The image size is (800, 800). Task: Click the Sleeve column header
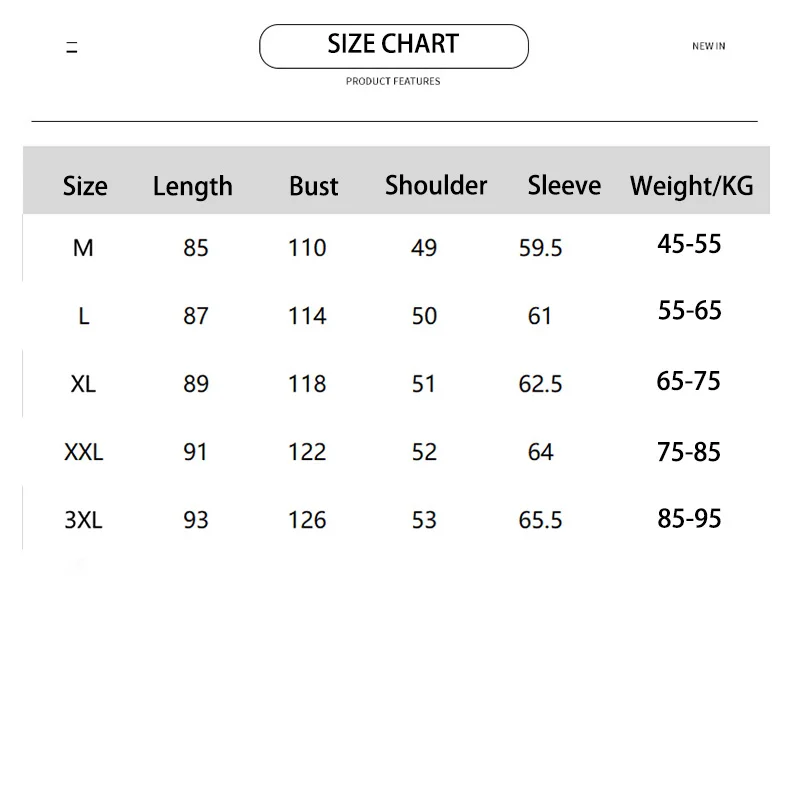[x=564, y=185]
